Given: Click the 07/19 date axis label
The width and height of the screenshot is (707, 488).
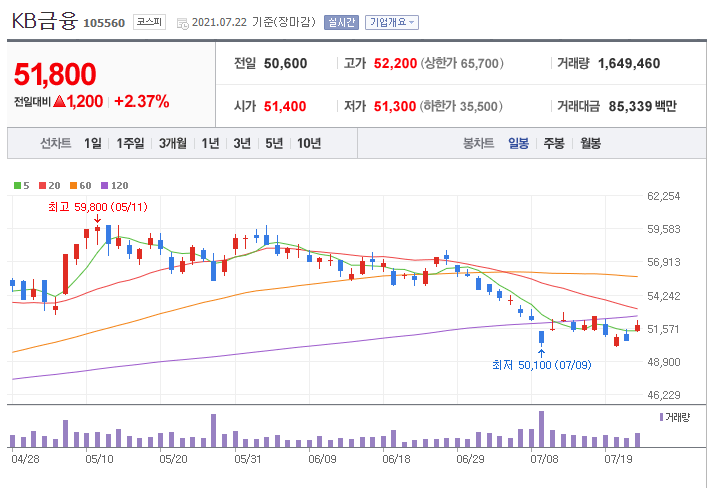Looking at the screenshot, I should click(619, 460).
